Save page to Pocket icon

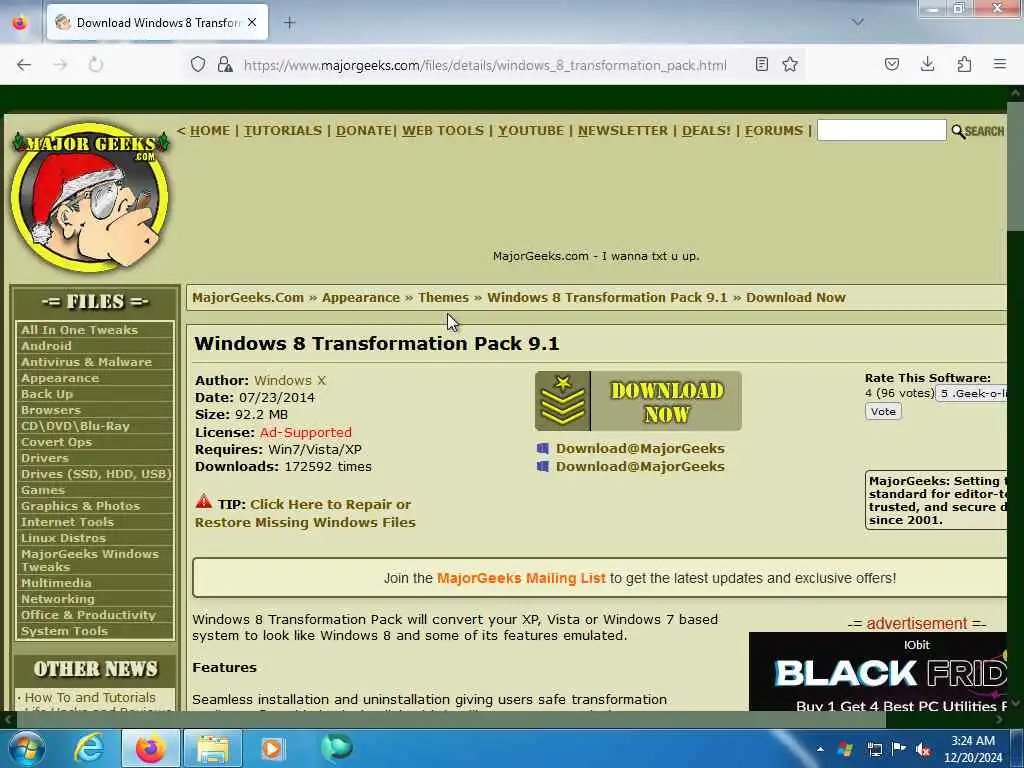[892, 64]
